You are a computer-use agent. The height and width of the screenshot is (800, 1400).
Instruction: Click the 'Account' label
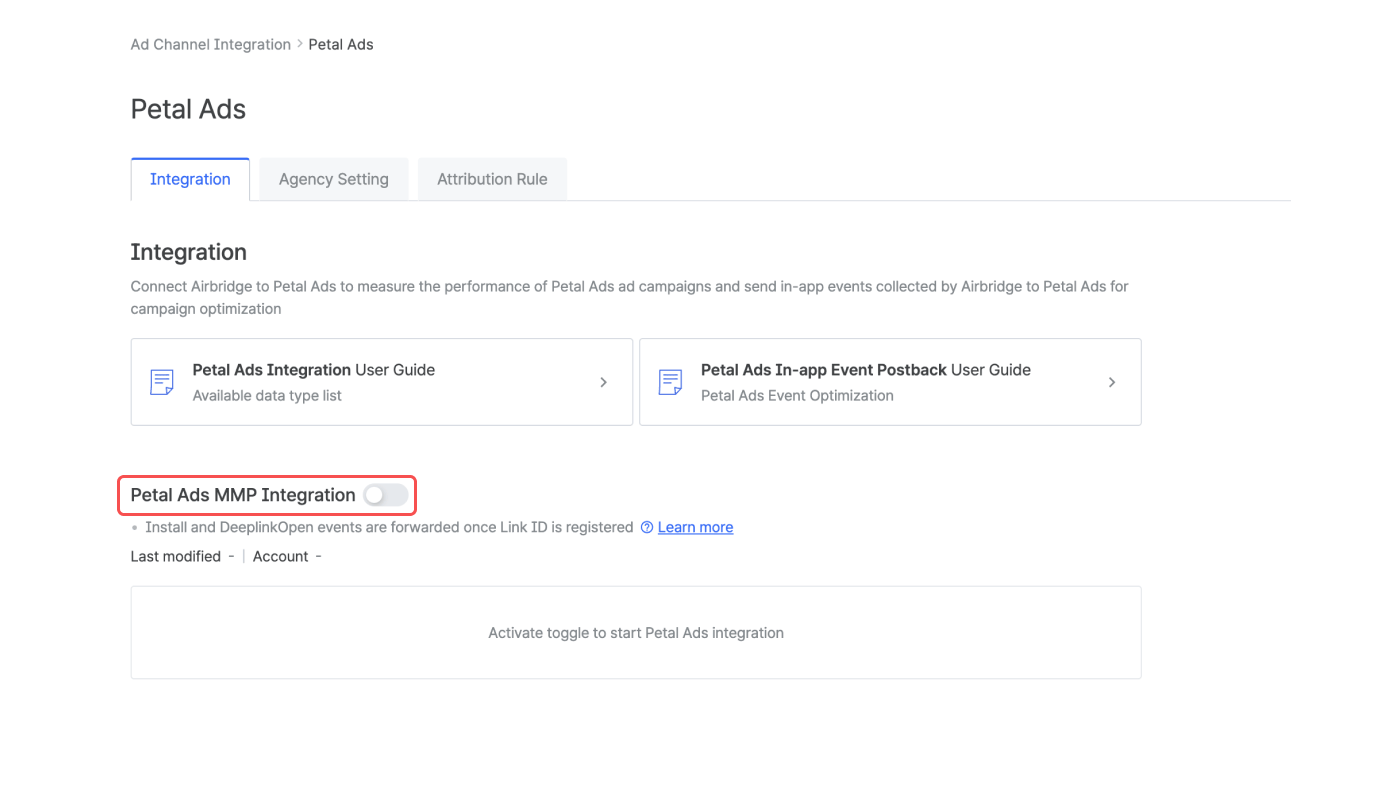(281, 556)
